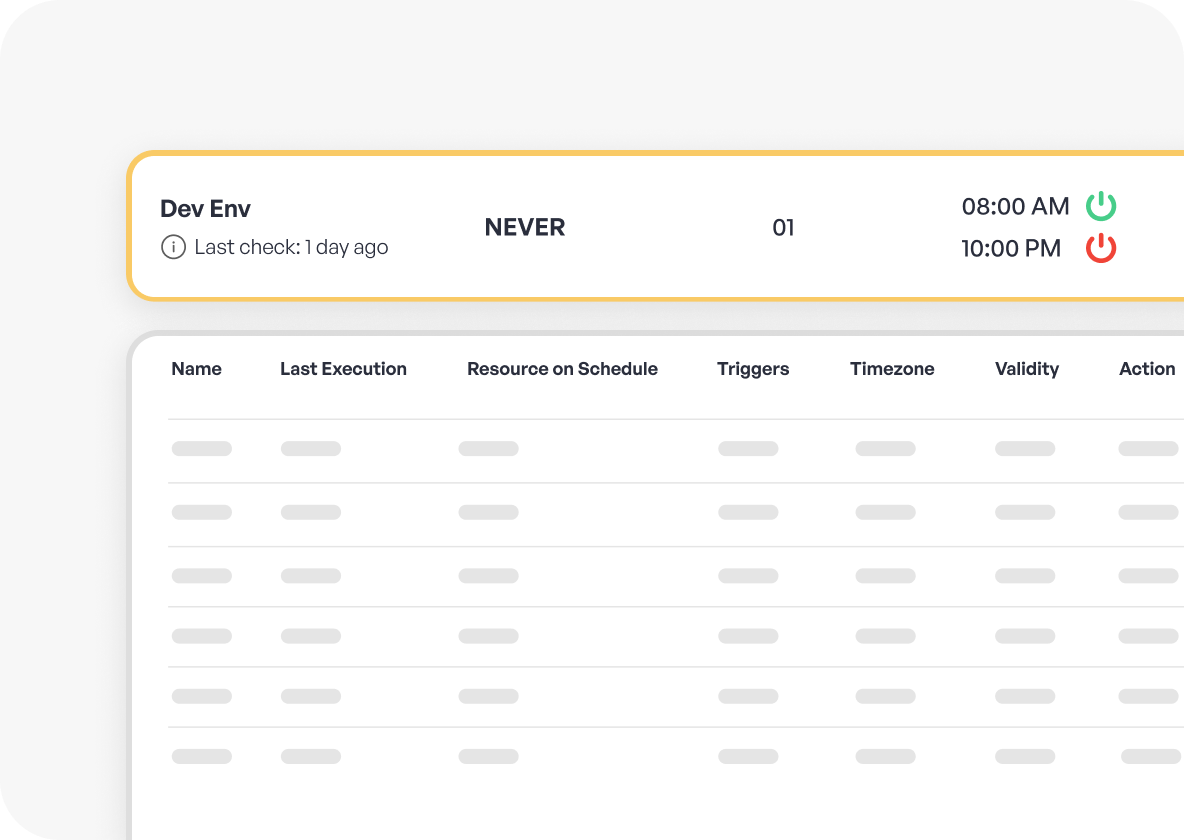Screen dimensions: 1184x840
Task: Open the Dev Env schedule title
Action: pos(205,208)
